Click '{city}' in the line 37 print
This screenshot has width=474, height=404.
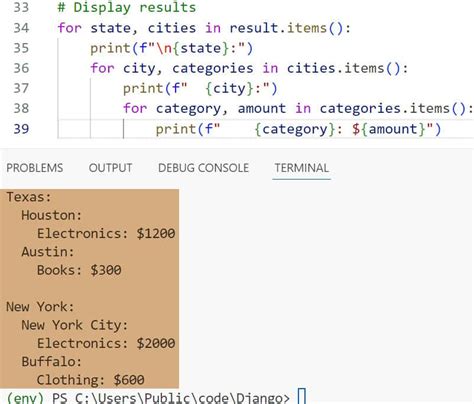coord(230,89)
